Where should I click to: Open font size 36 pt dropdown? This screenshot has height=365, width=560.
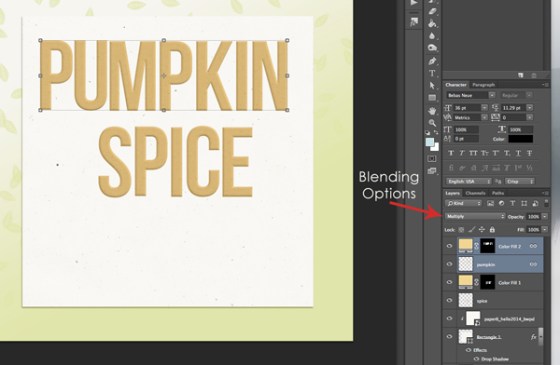point(485,108)
